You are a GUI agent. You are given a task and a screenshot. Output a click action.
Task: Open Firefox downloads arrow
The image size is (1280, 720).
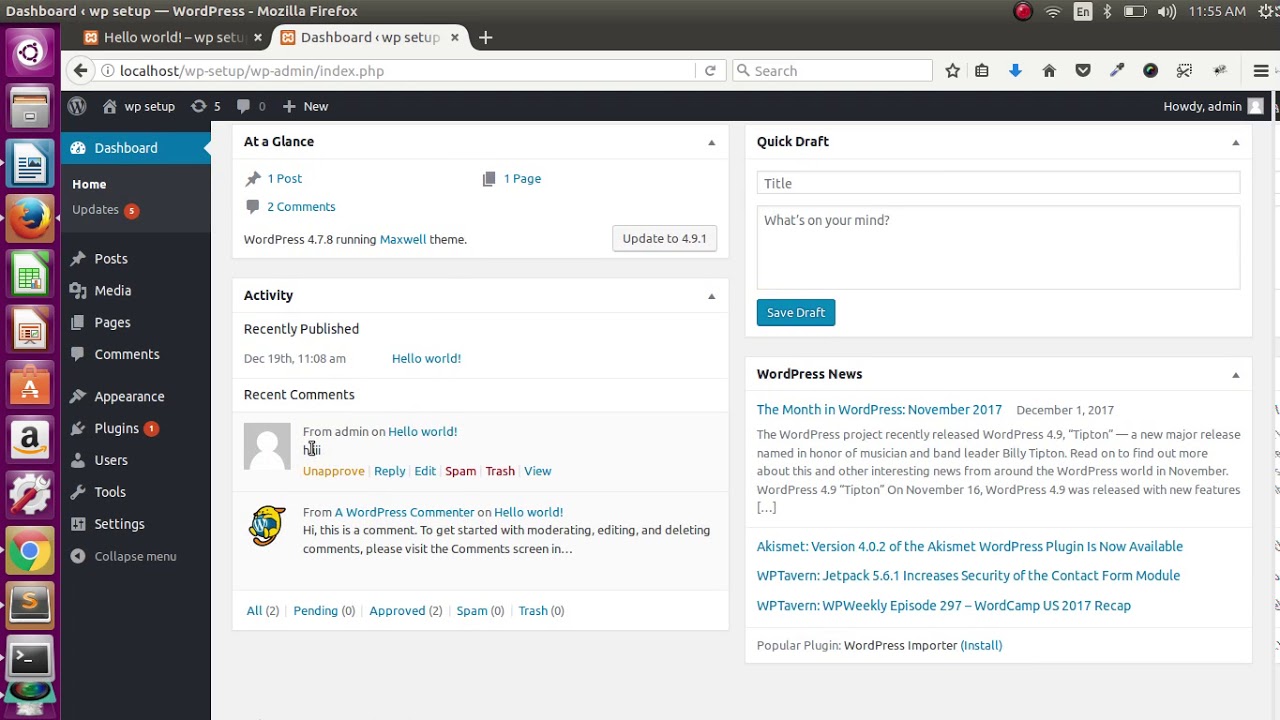[1015, 71]
